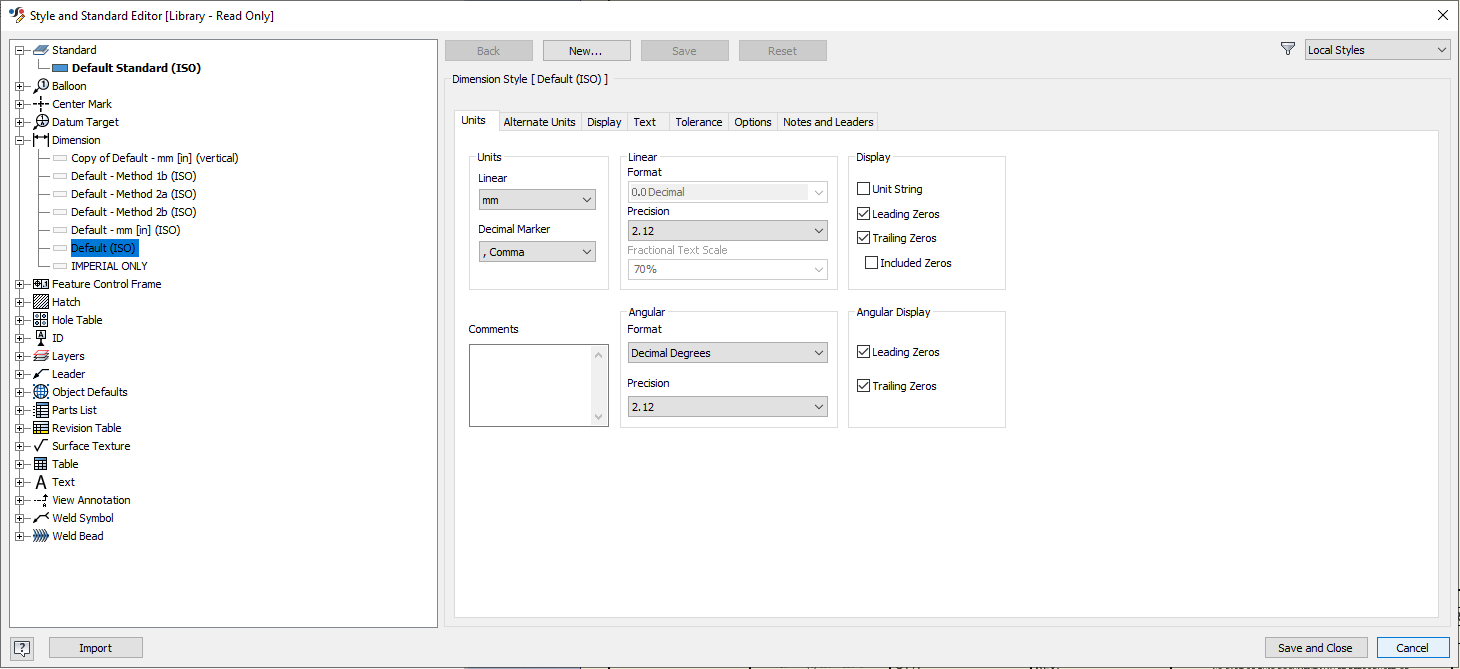Image resolution: width=1460 pixels, height=669 pixels.
Task: Click the Parts List style icon
Action: (40, 409)
